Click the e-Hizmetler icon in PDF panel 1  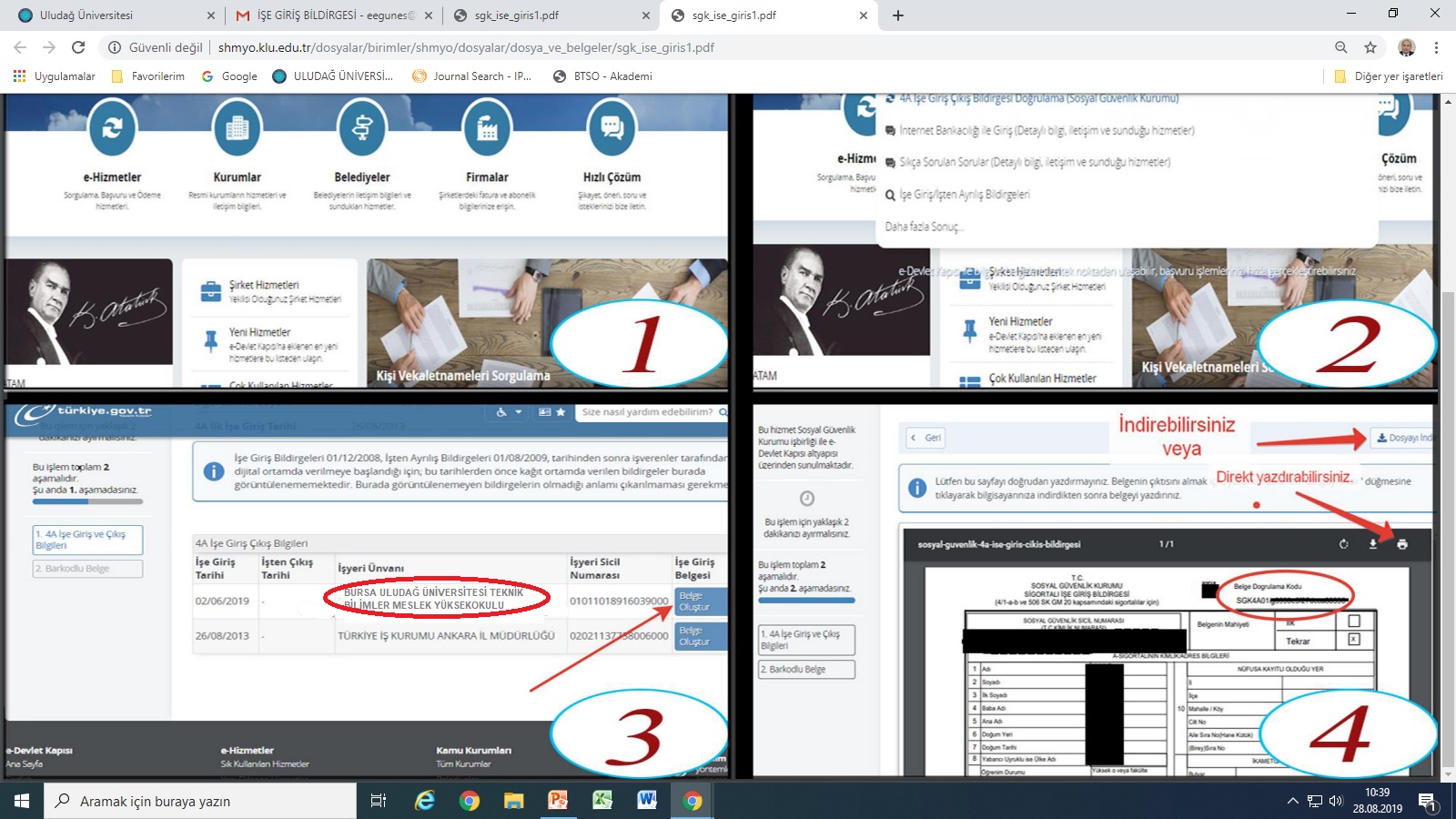tap(112, 128)
